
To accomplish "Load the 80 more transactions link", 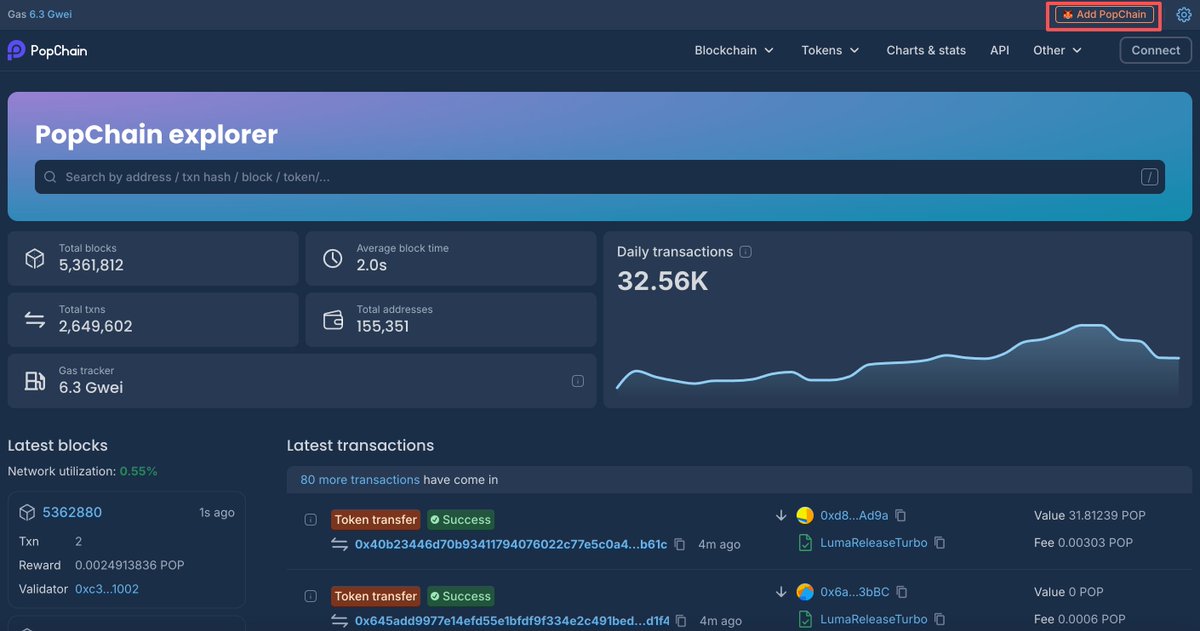I will coord(360,480).
